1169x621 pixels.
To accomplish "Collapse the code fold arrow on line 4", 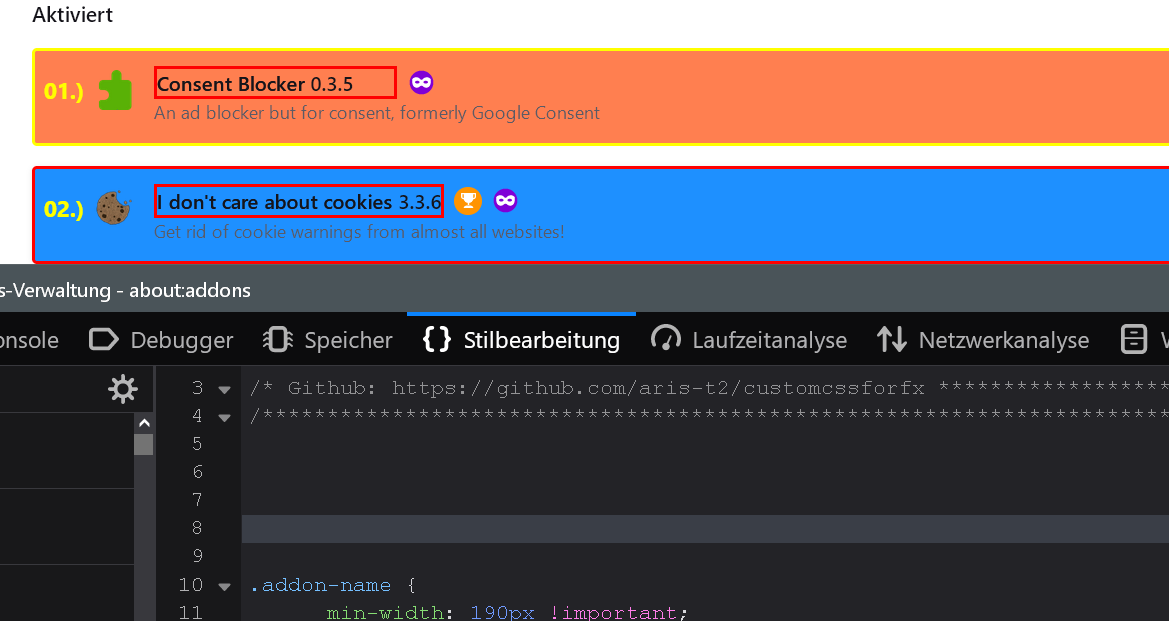I will 224,417.
